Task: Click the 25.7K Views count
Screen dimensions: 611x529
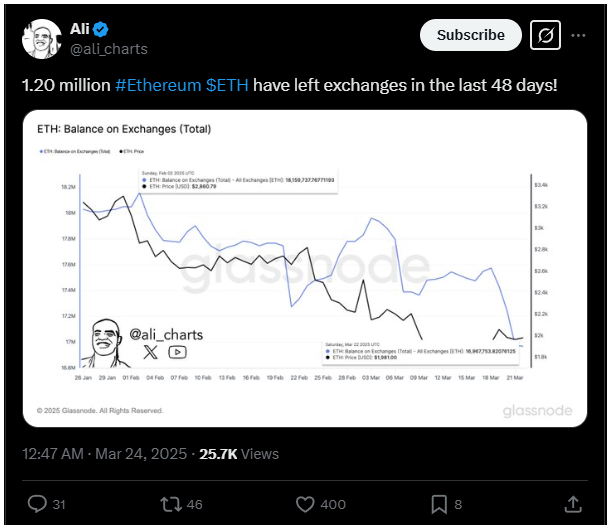Action: 239,454
